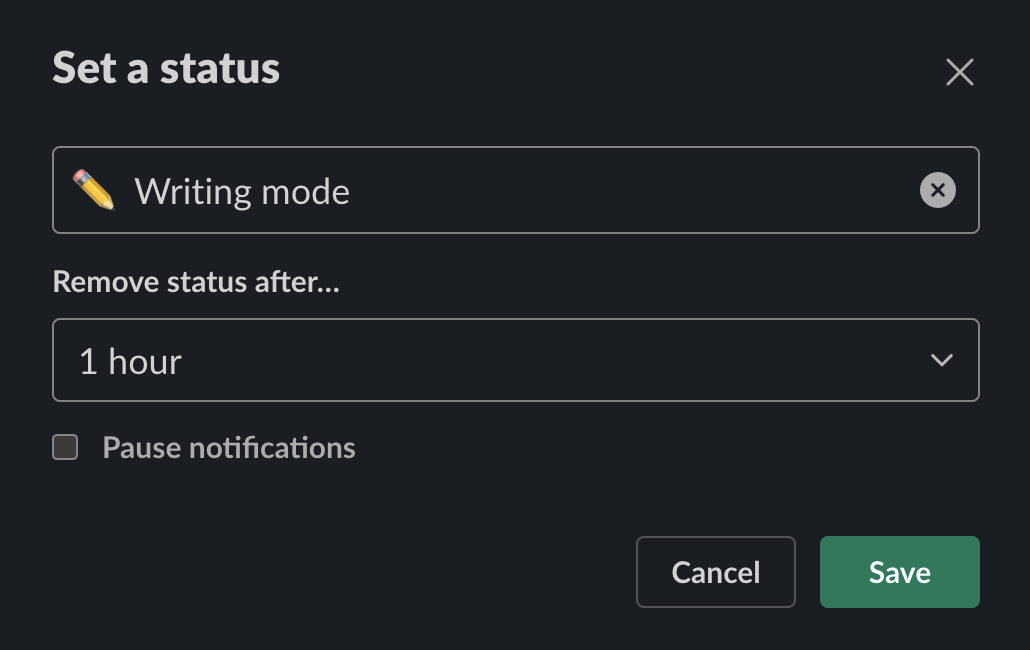This screenshot has height=650, width=1030.
Task: Open the Remove status after dropdown
Action: click(x=515, y=359)
